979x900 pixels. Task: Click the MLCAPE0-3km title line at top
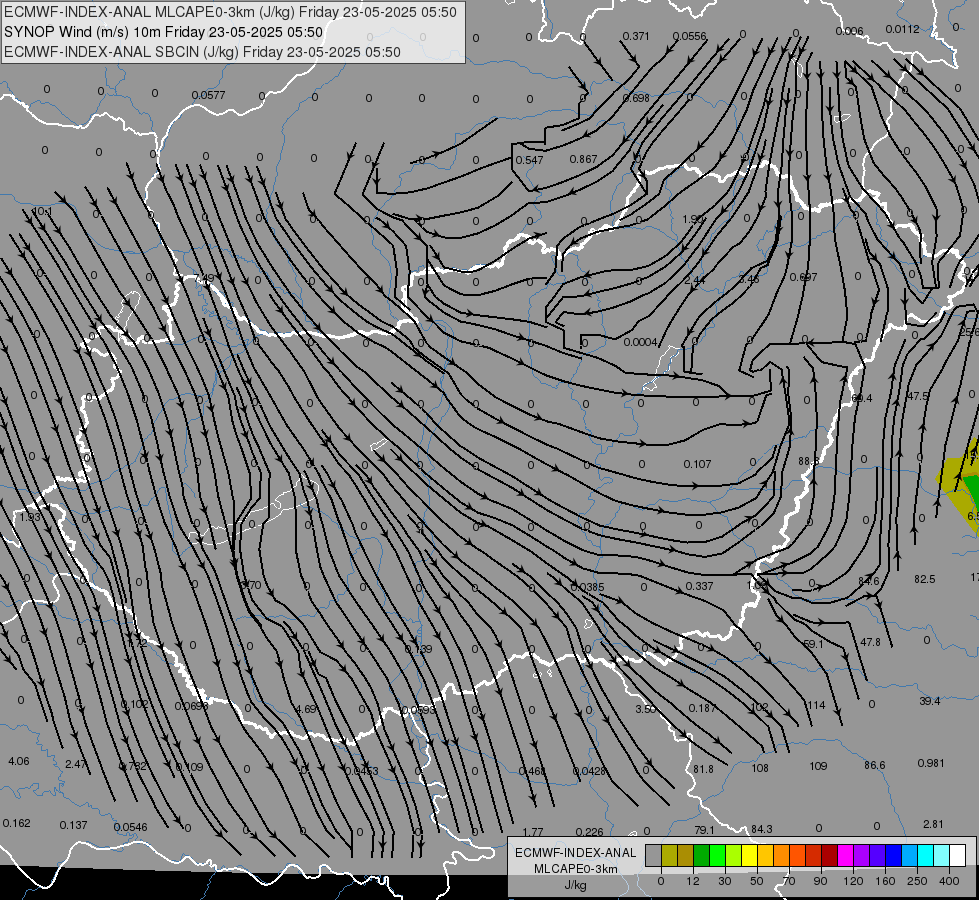230,12
